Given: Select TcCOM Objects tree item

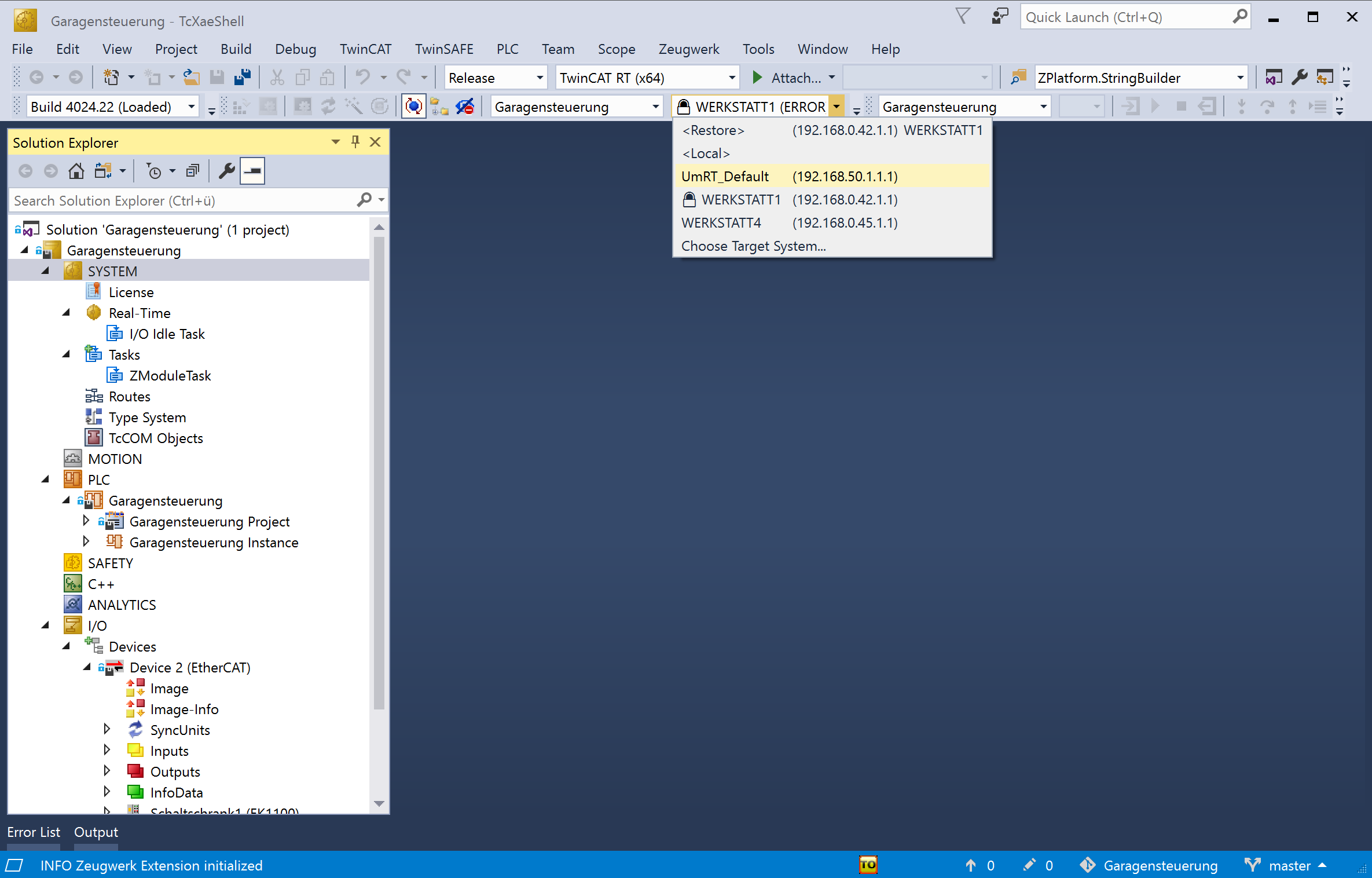Looking at the screenshot, I should point(156,438).
